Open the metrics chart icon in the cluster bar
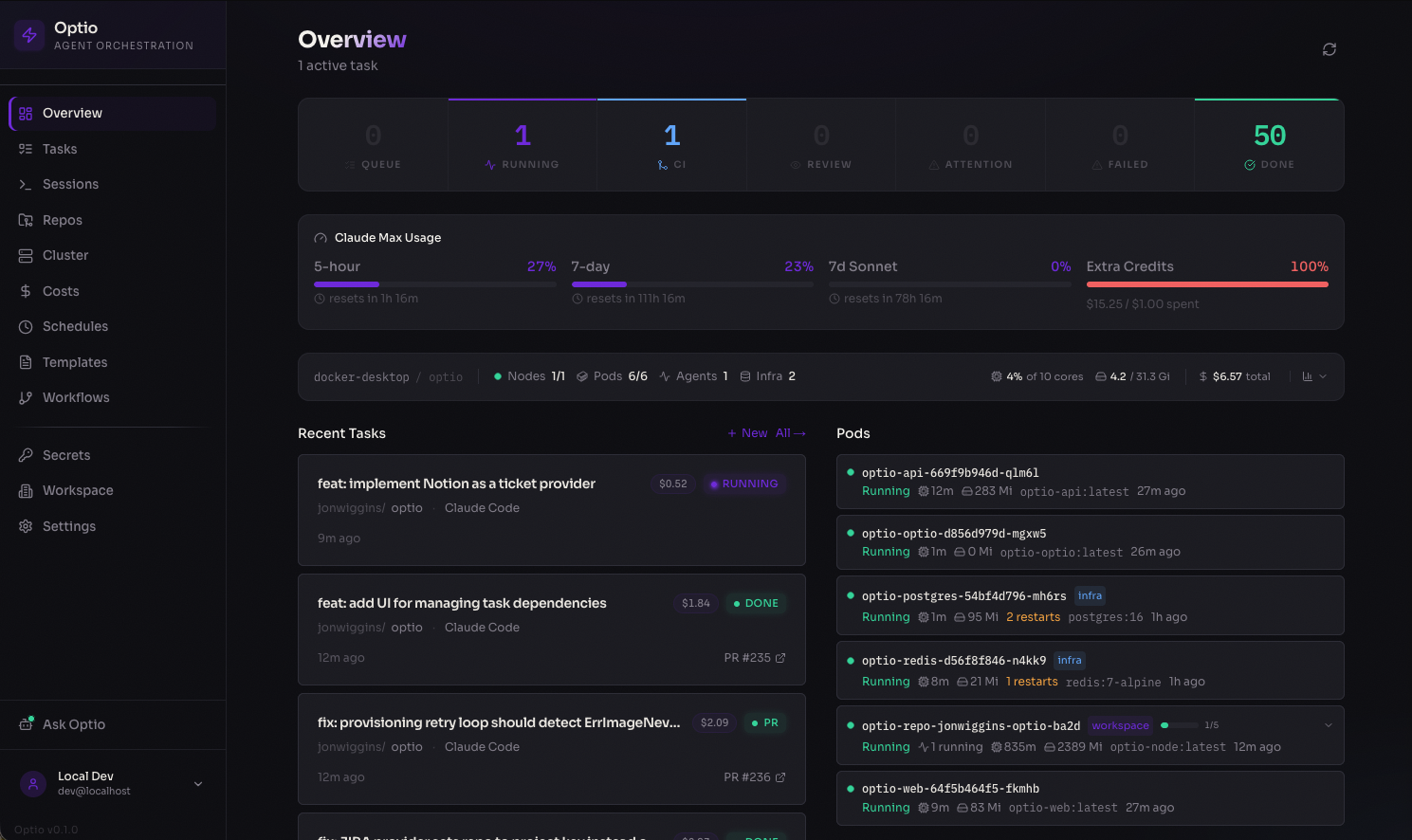 tap(1307, 375)
